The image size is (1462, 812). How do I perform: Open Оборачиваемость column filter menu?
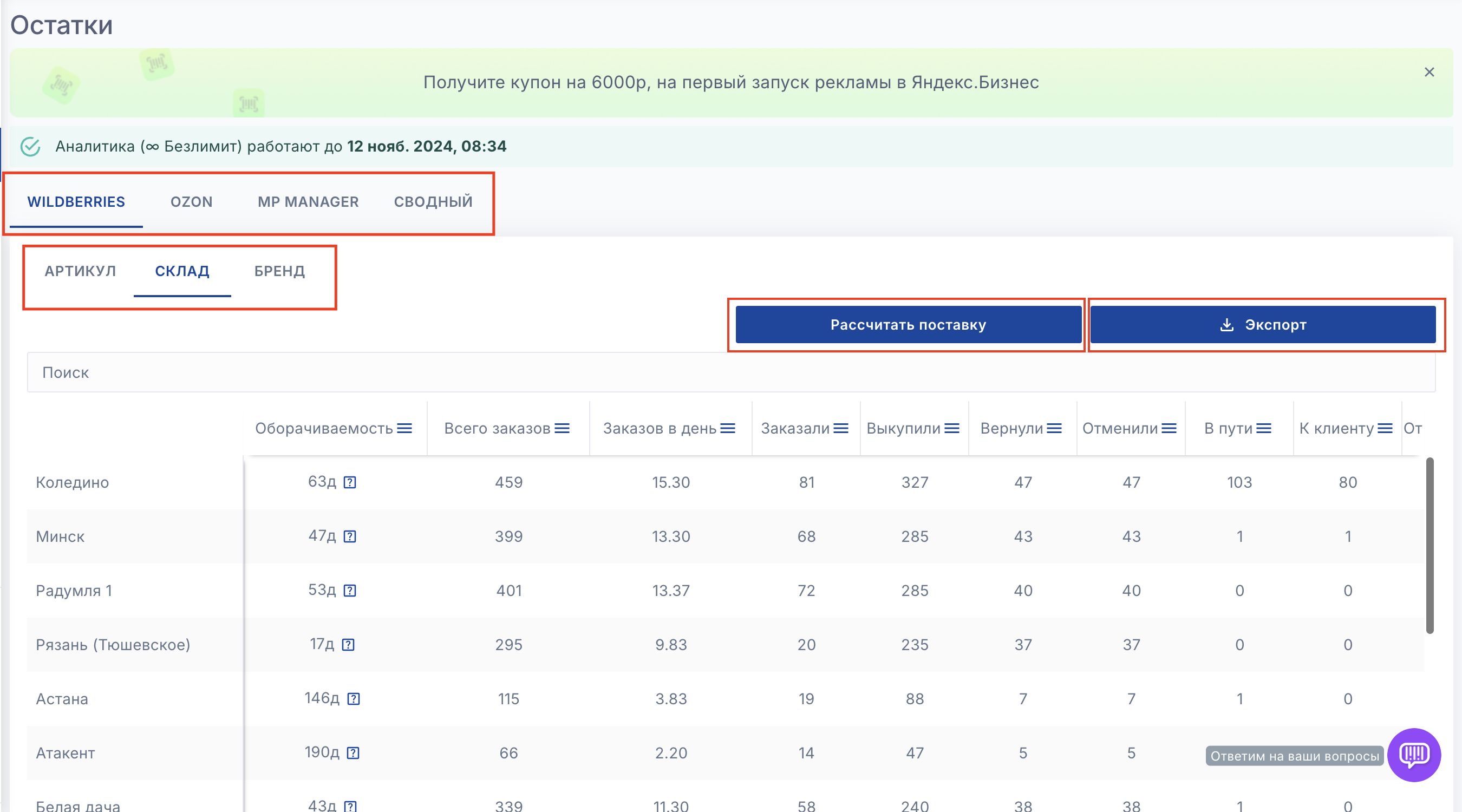pos(404,428)
